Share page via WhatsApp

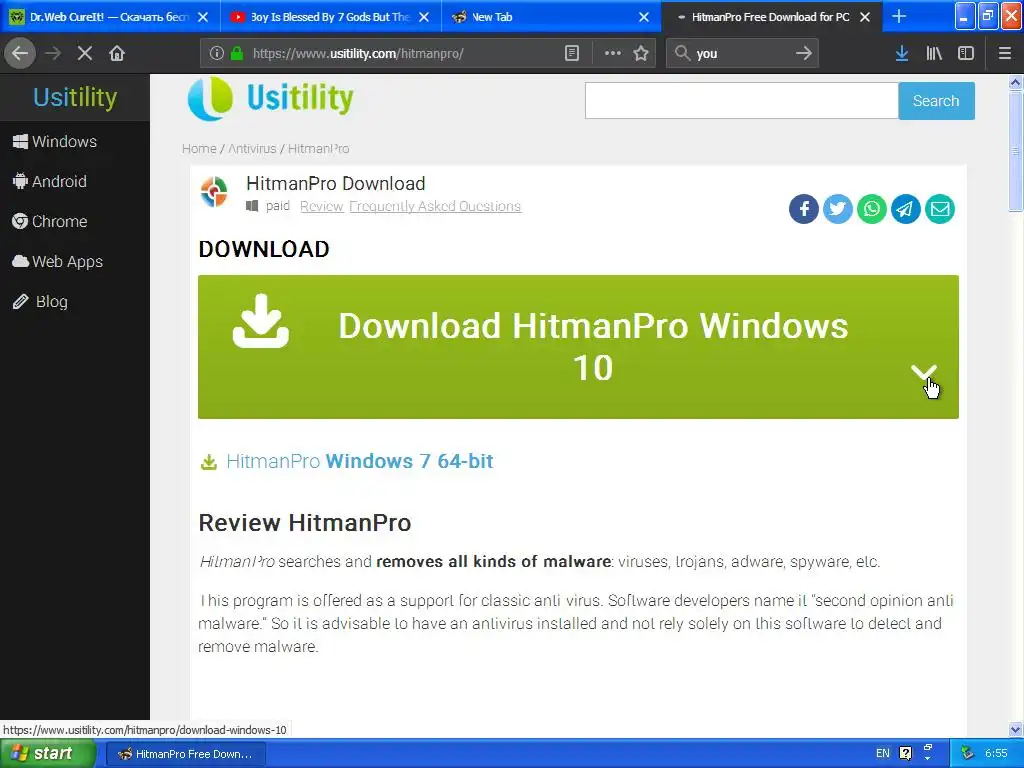coord(871,209)
